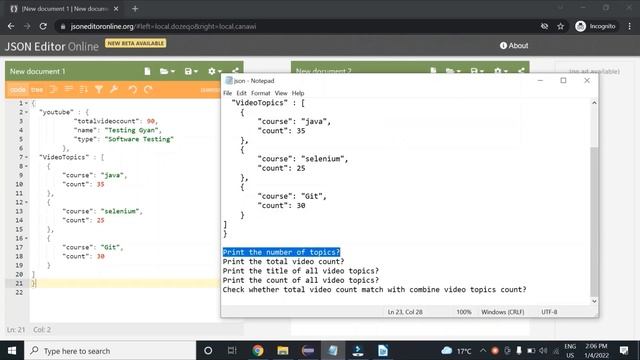640x360 pixels.
Task: Reload the page in Chrome
Action: coord(43,26)
